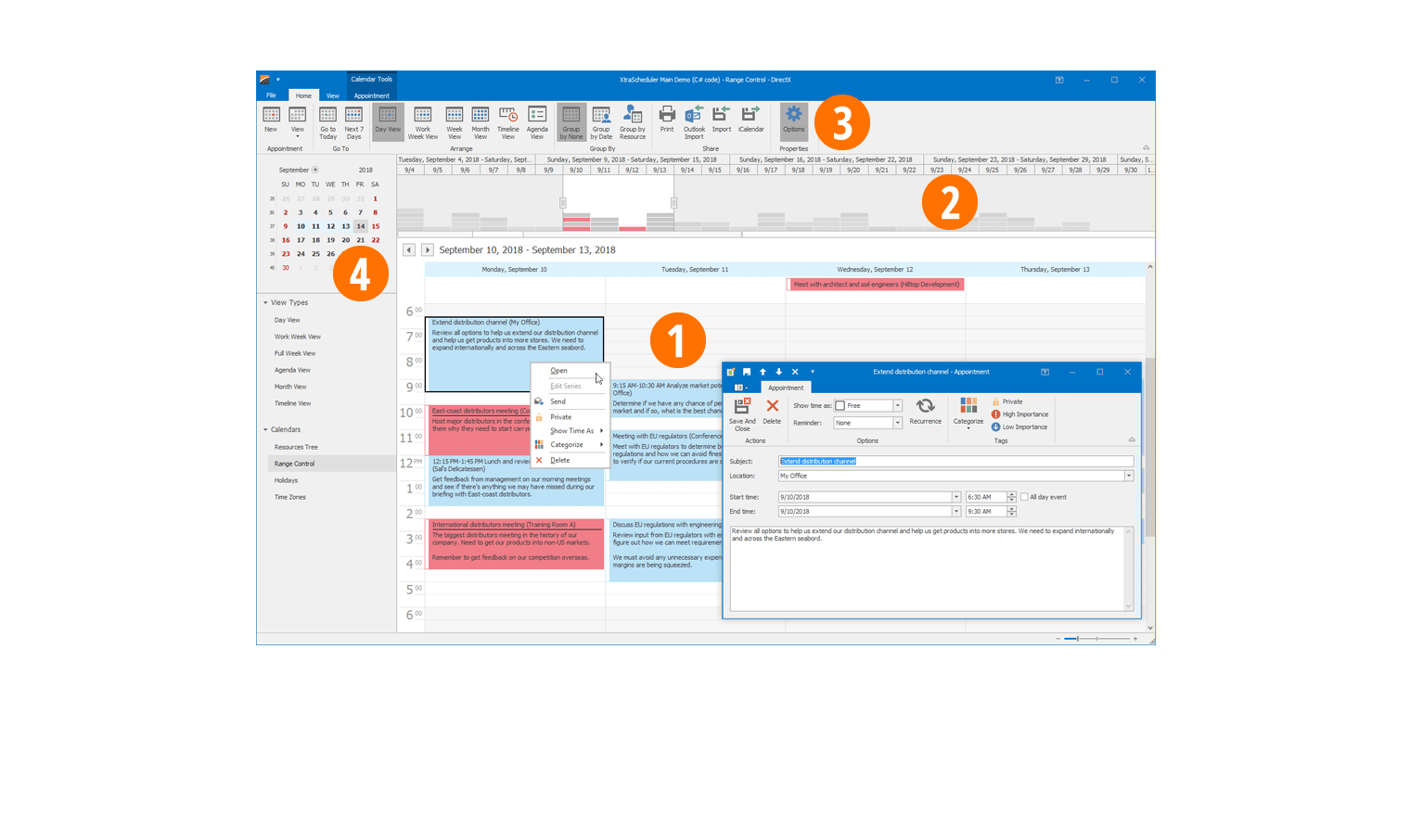Switch to Day View in the ribbon

[388, 121]
